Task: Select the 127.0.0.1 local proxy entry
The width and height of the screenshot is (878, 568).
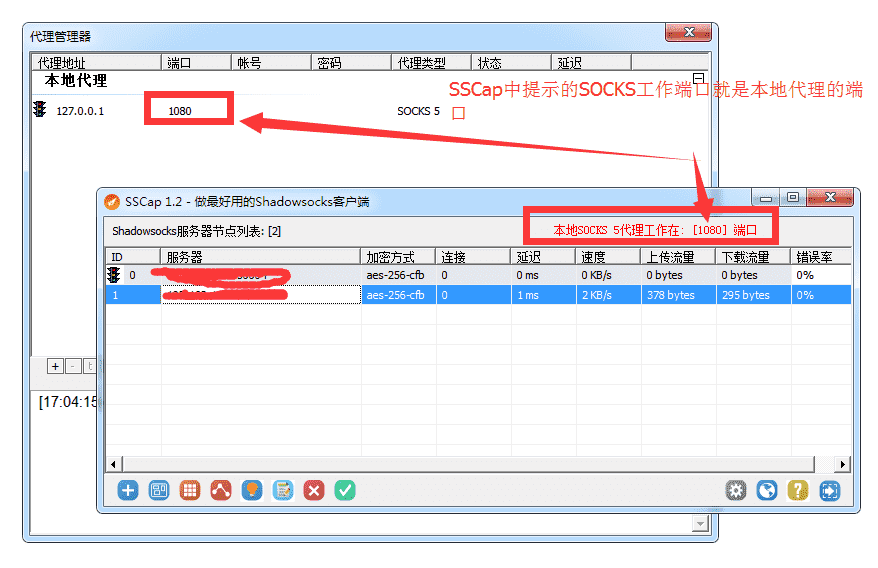Action: tap(80, 111)
